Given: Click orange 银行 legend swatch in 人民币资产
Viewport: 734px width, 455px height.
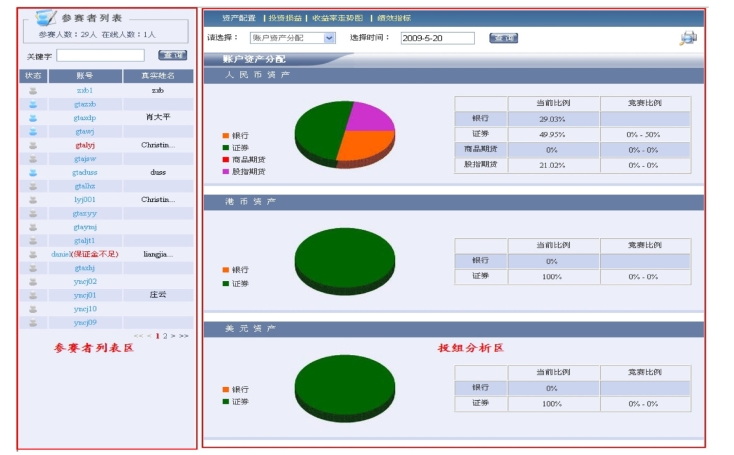Looking at the screenshot, I should [x=226, y=135].
